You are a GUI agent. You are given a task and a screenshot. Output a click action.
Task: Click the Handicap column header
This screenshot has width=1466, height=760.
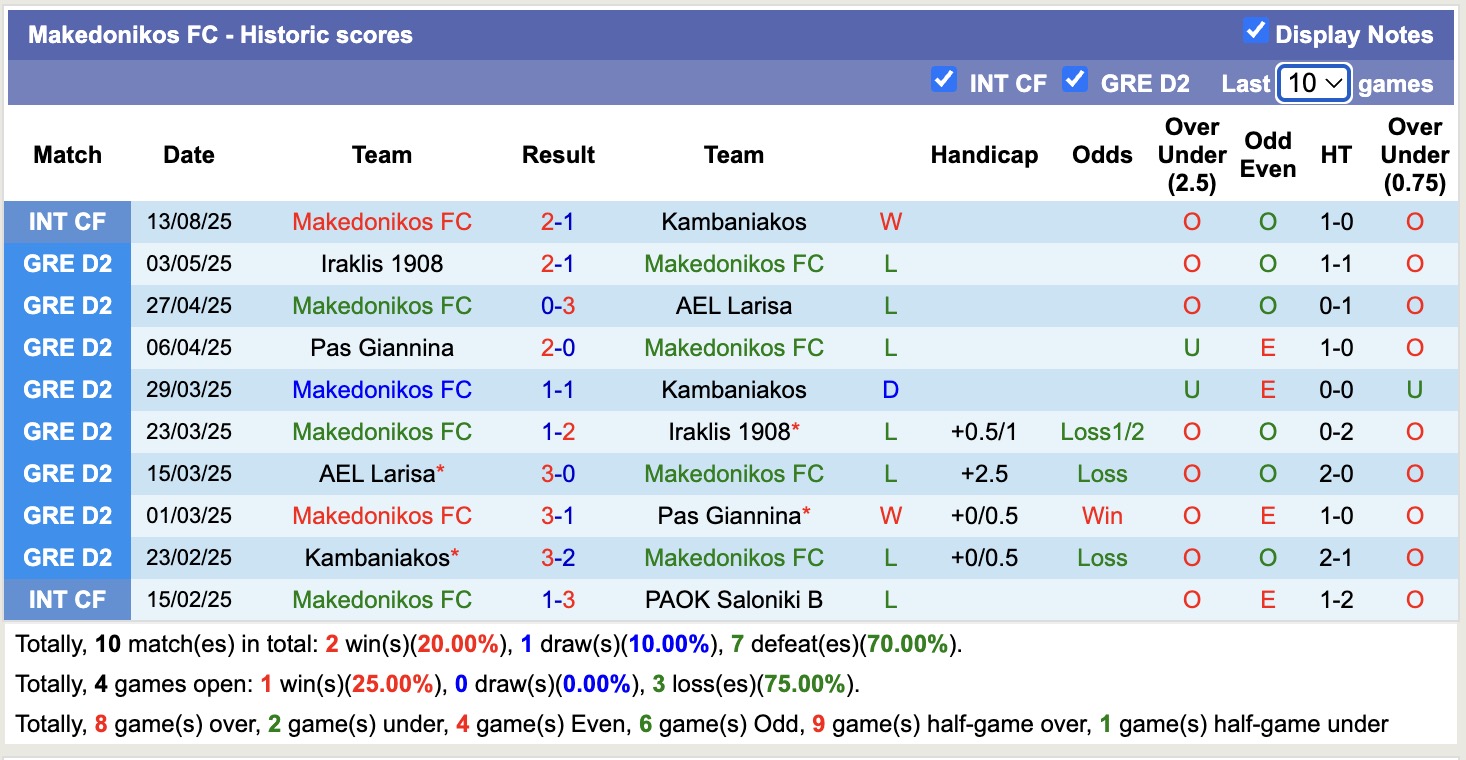pyautogui.click(x=984, y=155)
